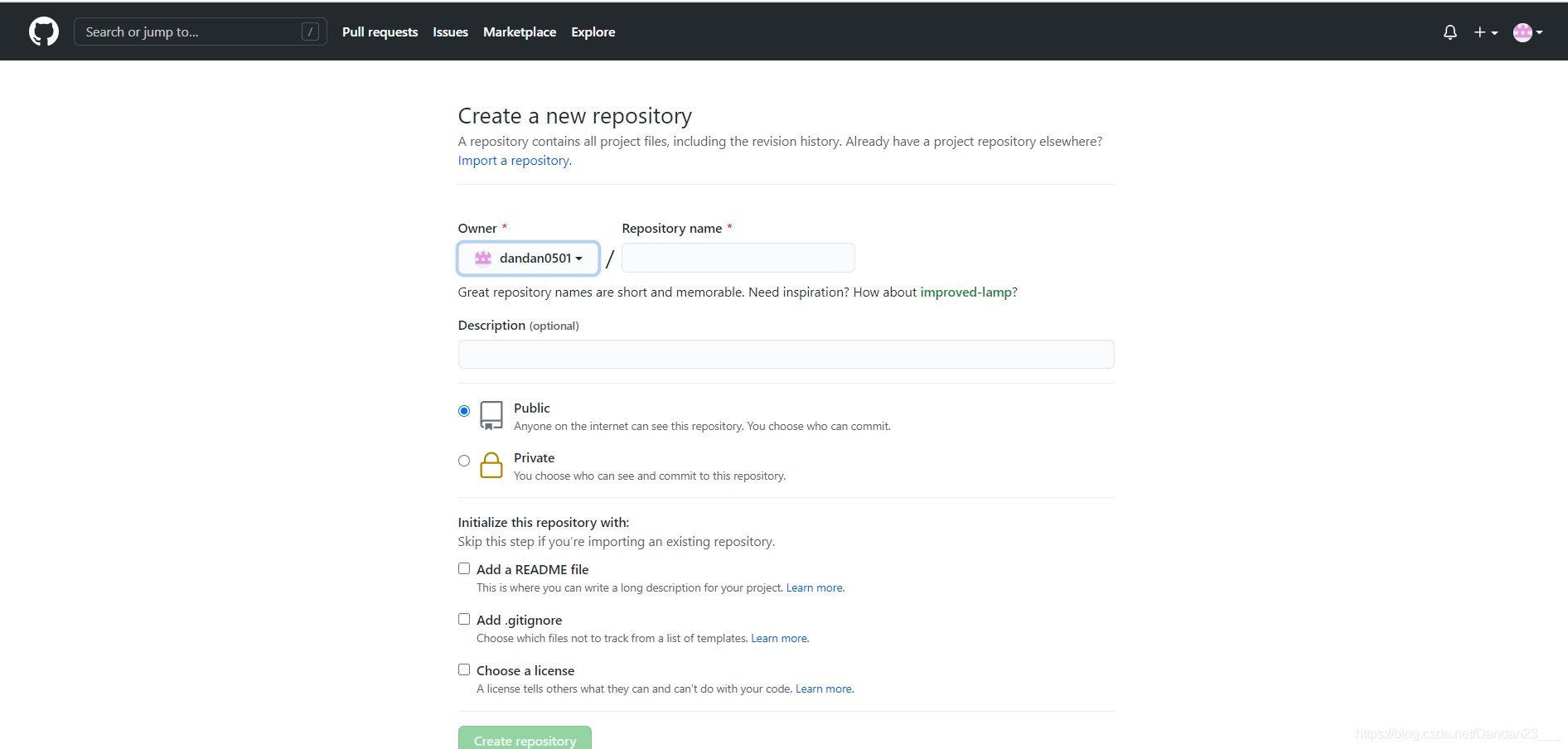Click the 'Description (optional)' label

point(519,326)
